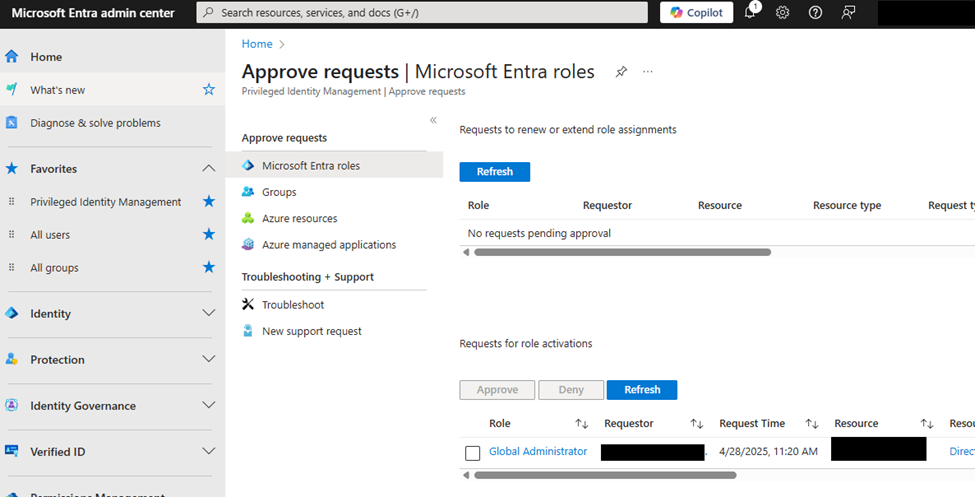The image size is (975, 497).
Task: Click the Favorites star icon
Action: [x=12, y=169]
